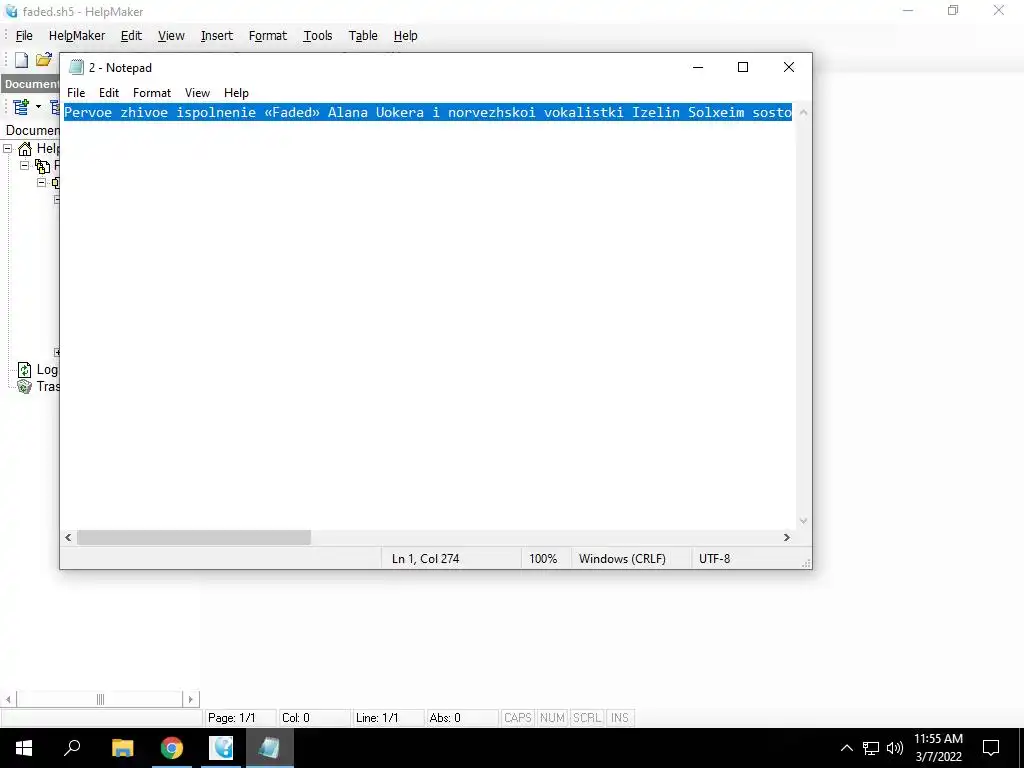Switch to HelpMaker taskbar button
The width and height of the screenshot is (1024, 768).
pos(221,748)
